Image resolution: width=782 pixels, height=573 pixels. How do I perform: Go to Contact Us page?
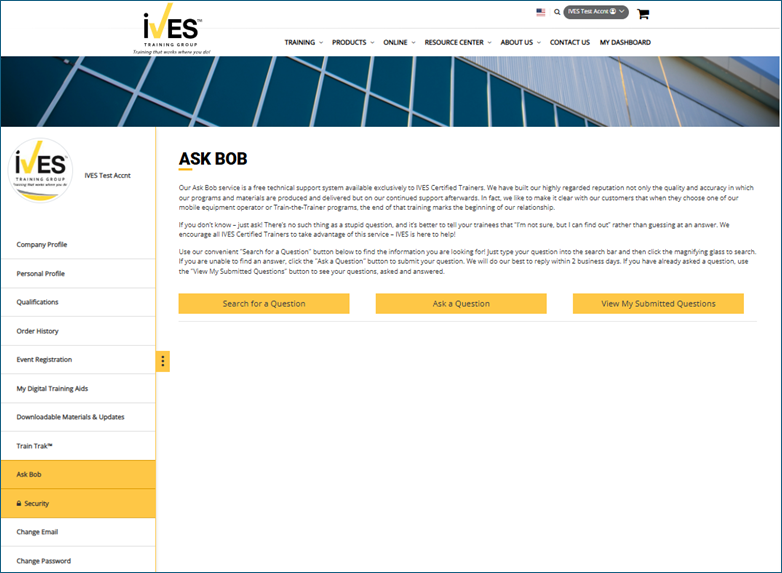[x=570, y=43]
